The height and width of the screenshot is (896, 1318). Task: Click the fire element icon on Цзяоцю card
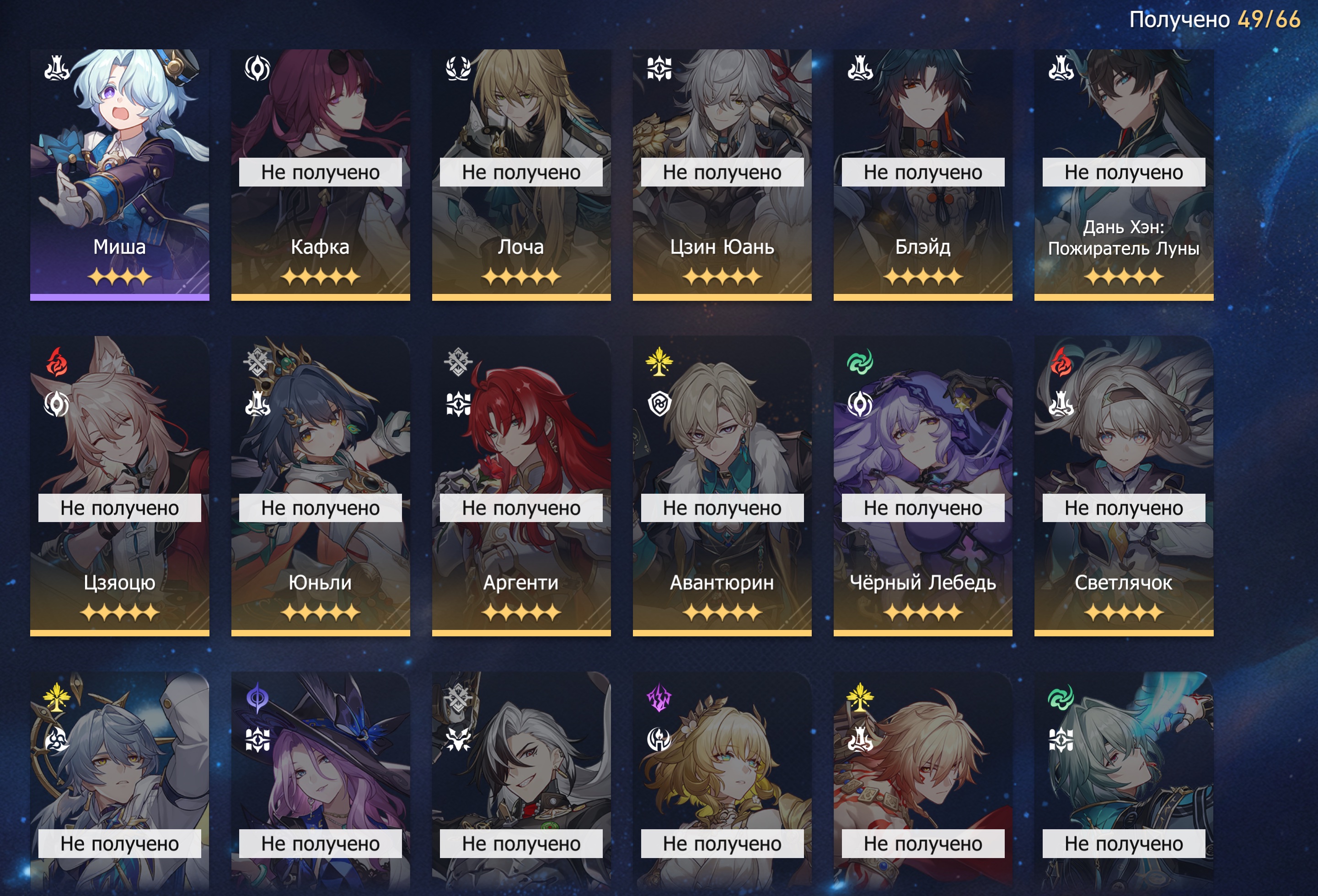tap(57, 362)
